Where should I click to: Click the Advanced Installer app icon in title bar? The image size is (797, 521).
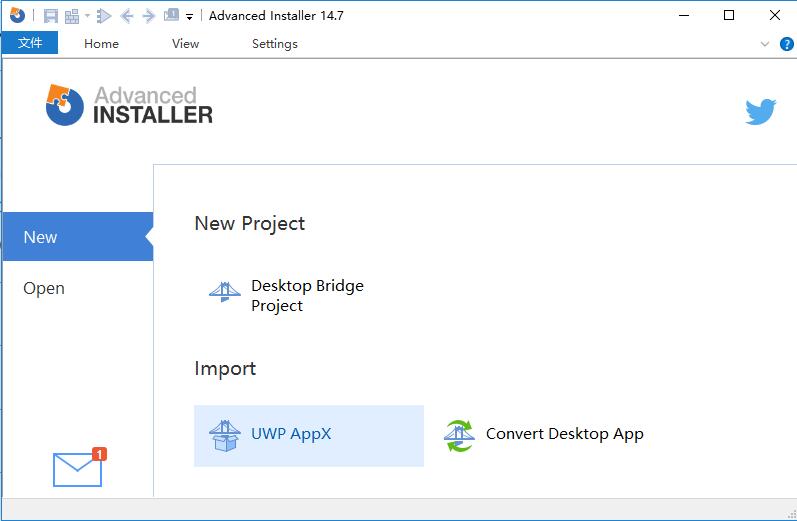coord(17,15)
